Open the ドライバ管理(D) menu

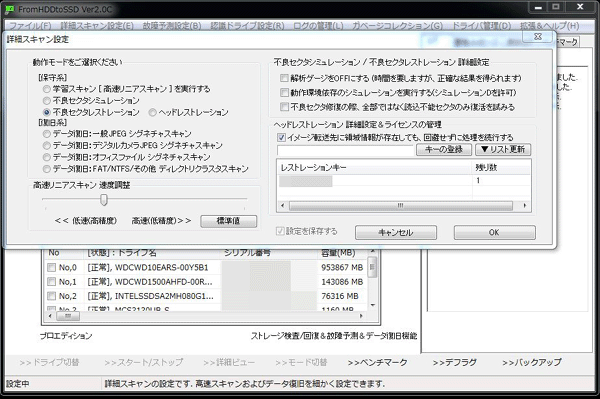pyautogui.click(x=481, y=26)
